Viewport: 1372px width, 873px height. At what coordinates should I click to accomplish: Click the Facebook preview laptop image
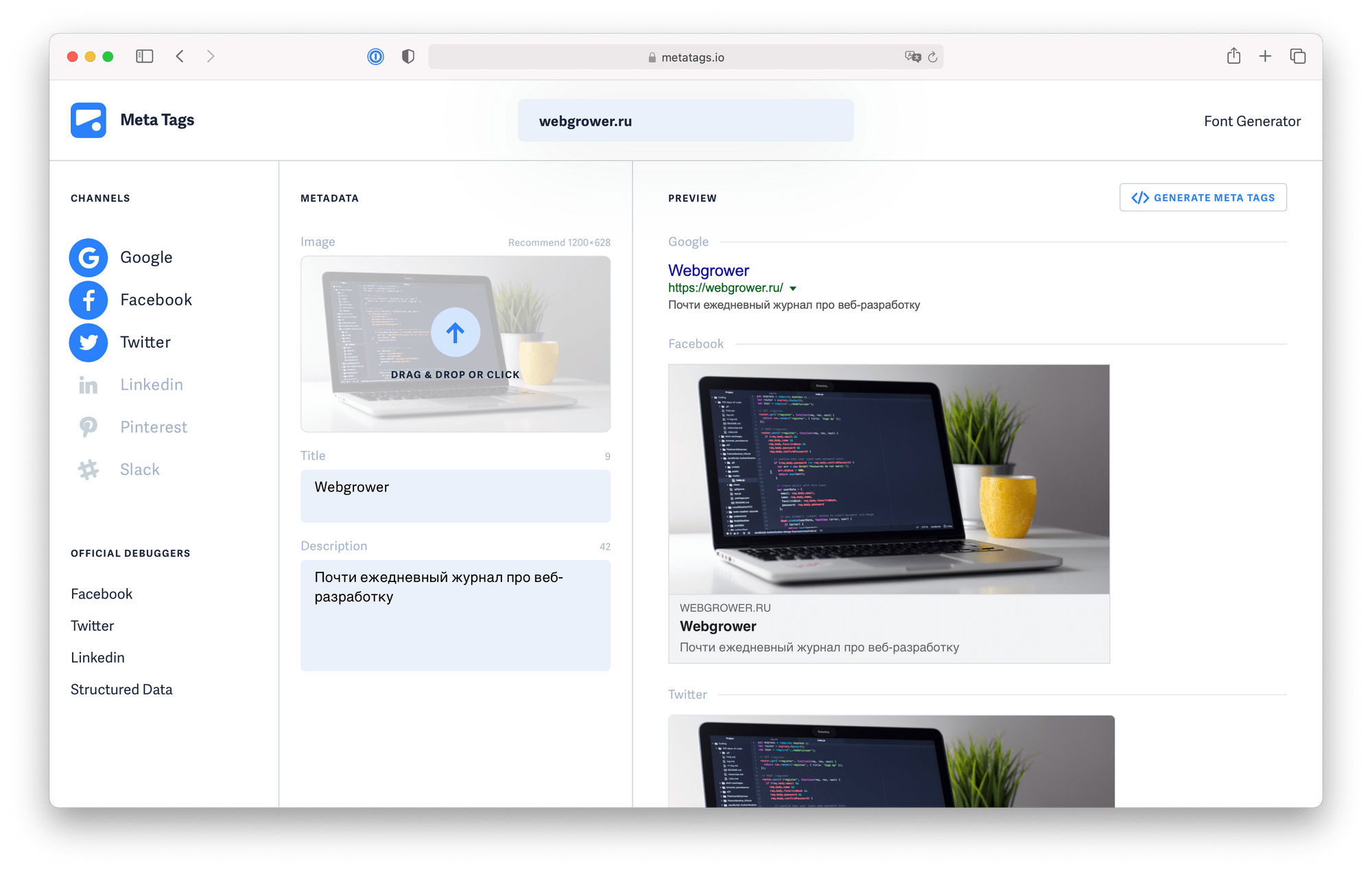tap(889, 479)
